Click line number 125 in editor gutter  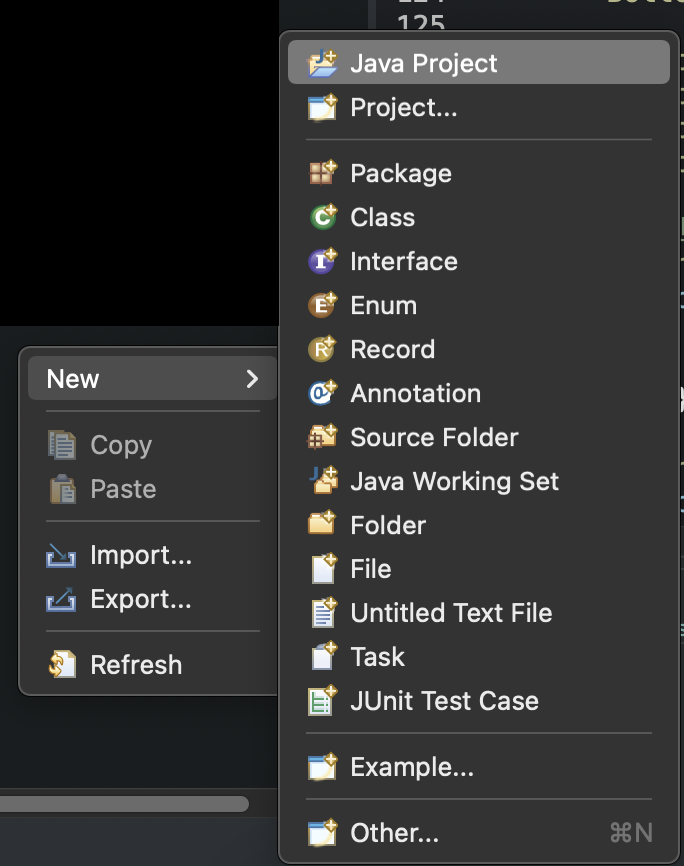click(421, 22)
